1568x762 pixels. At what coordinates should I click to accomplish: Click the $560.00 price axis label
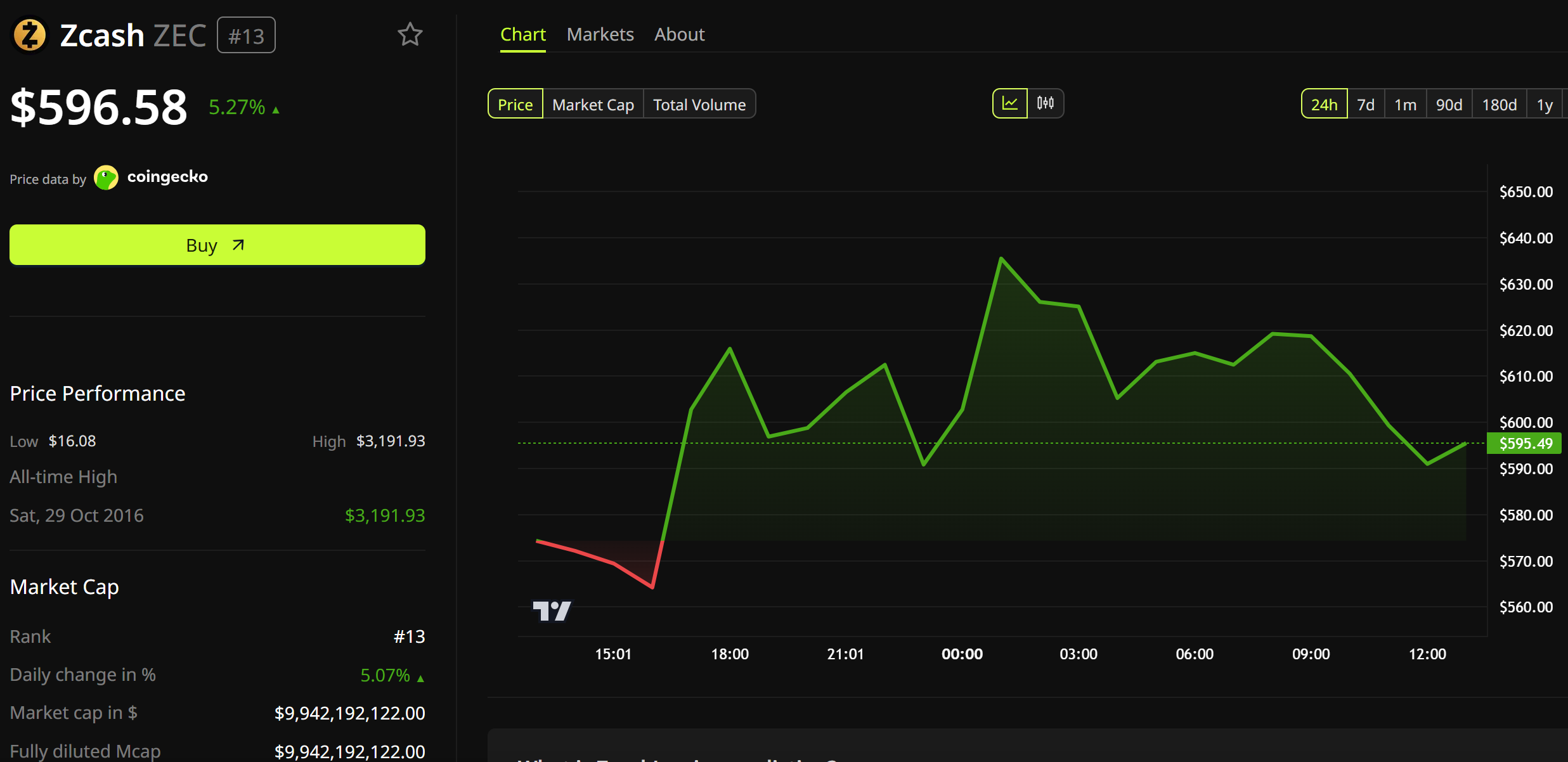coord(1526,607)
